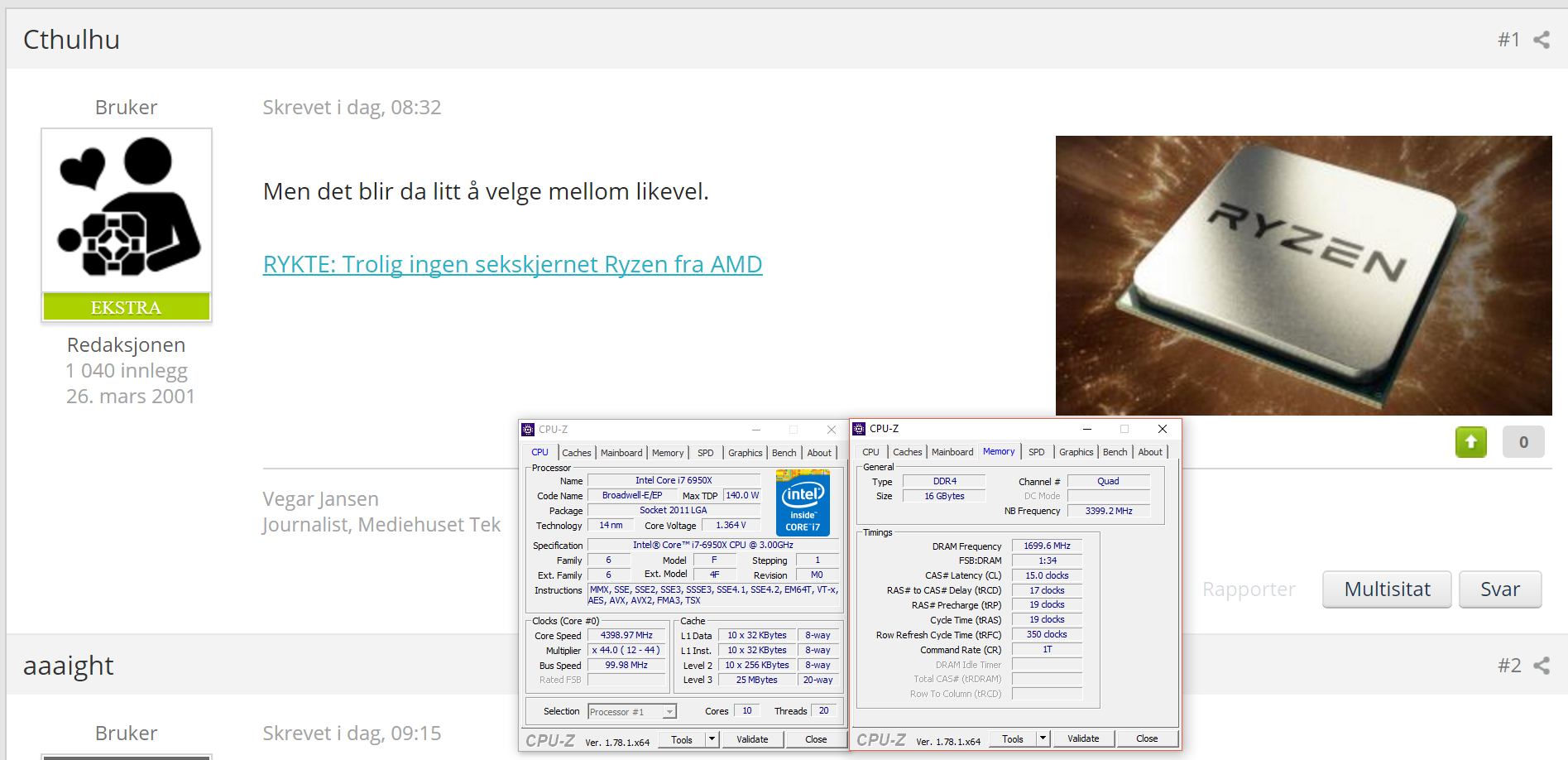Click Tools button in right CPU-Z
Screen dimensions: 1568x760
click(1013, 739)
